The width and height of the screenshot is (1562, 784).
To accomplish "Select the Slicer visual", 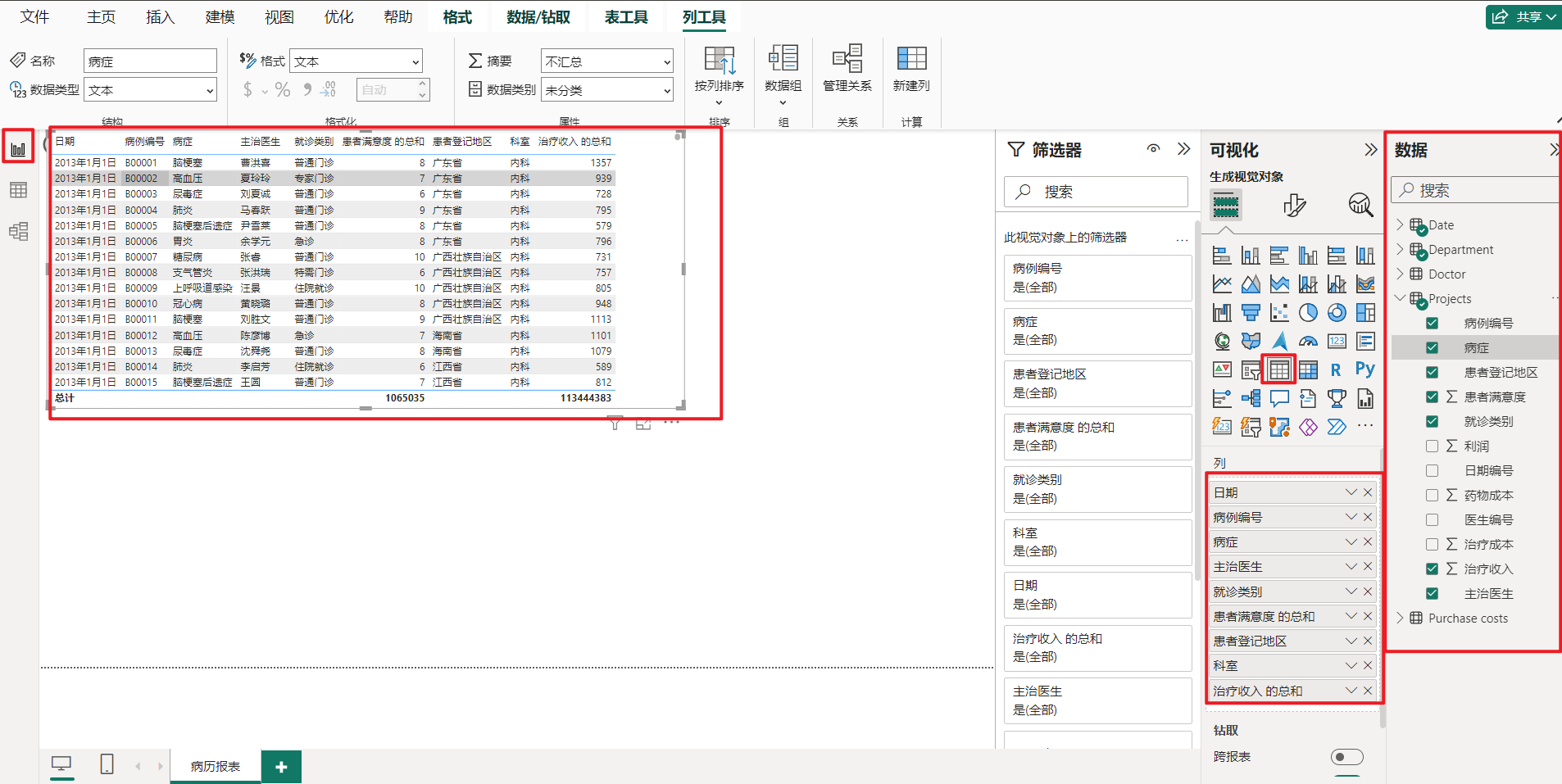I will (x=1251, y=369).
